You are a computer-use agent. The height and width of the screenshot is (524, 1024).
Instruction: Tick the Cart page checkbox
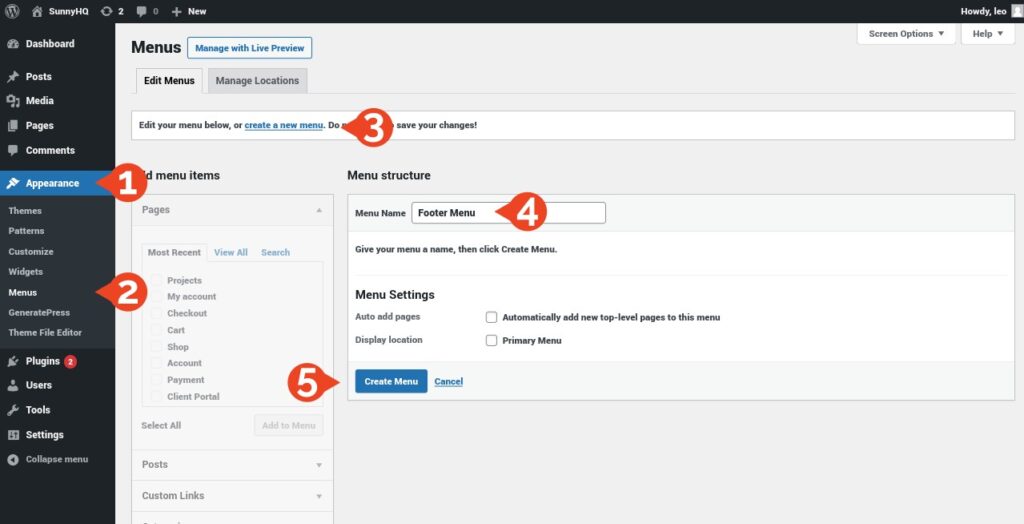[x=156, y=330]
